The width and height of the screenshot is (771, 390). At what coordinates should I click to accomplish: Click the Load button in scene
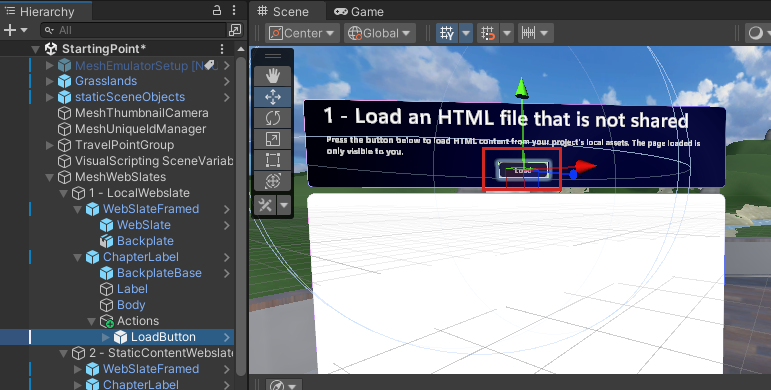523,170
